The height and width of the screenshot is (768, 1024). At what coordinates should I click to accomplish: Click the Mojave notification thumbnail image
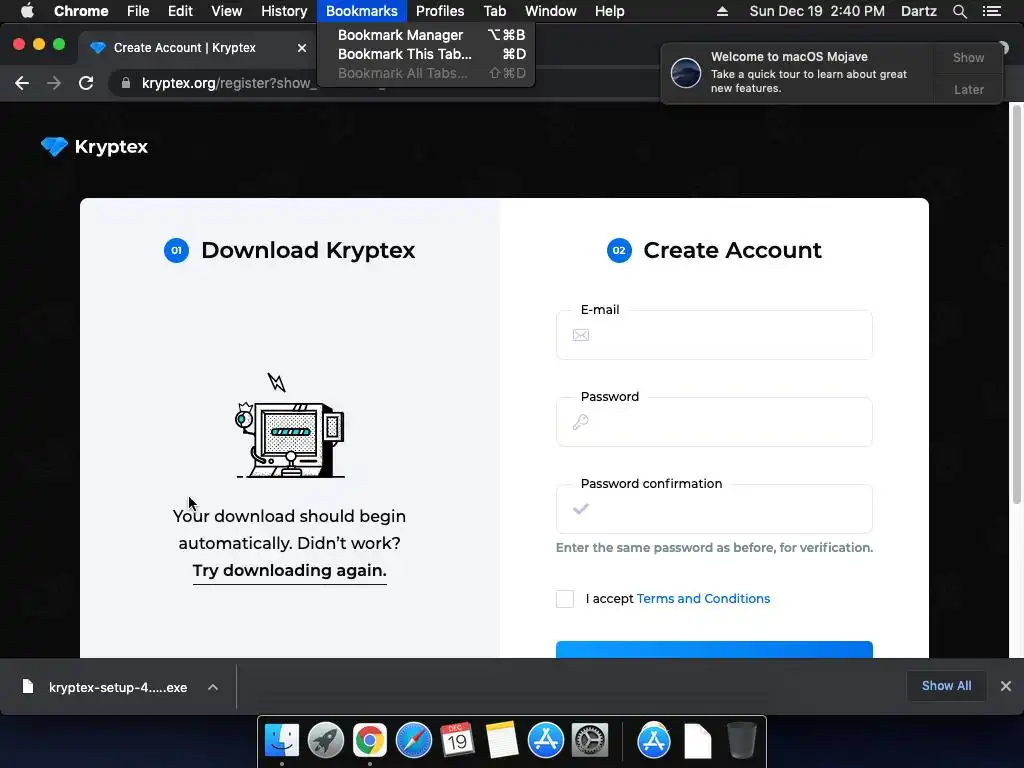pos(686,72)
